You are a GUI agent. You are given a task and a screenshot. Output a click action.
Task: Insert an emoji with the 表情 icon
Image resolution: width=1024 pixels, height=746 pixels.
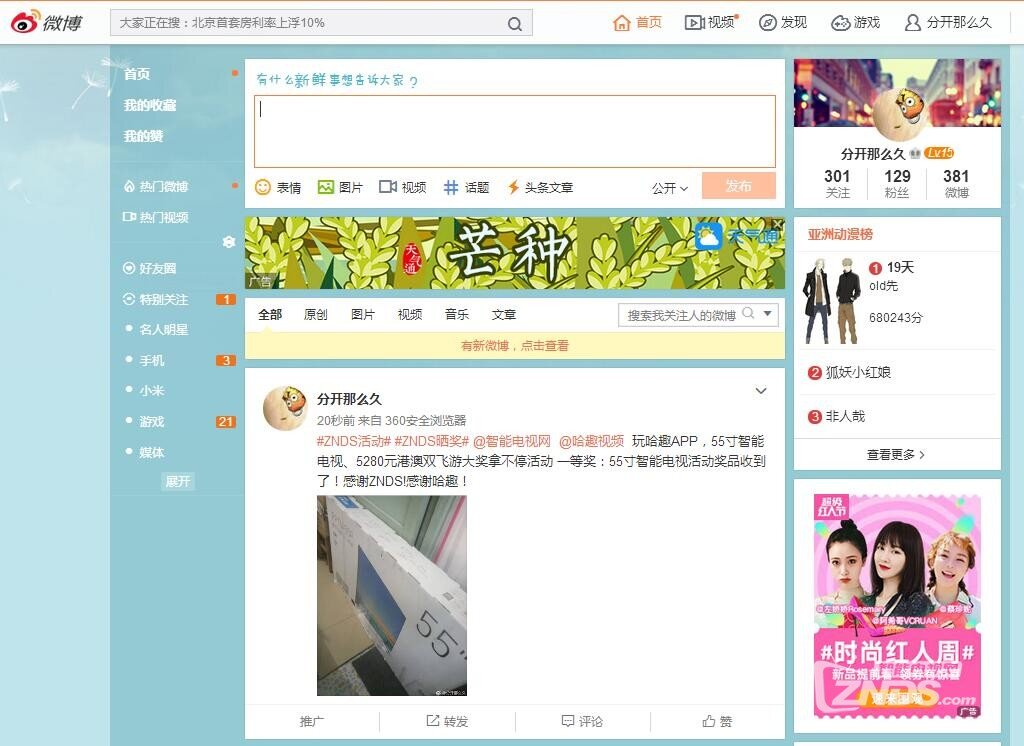263,187
